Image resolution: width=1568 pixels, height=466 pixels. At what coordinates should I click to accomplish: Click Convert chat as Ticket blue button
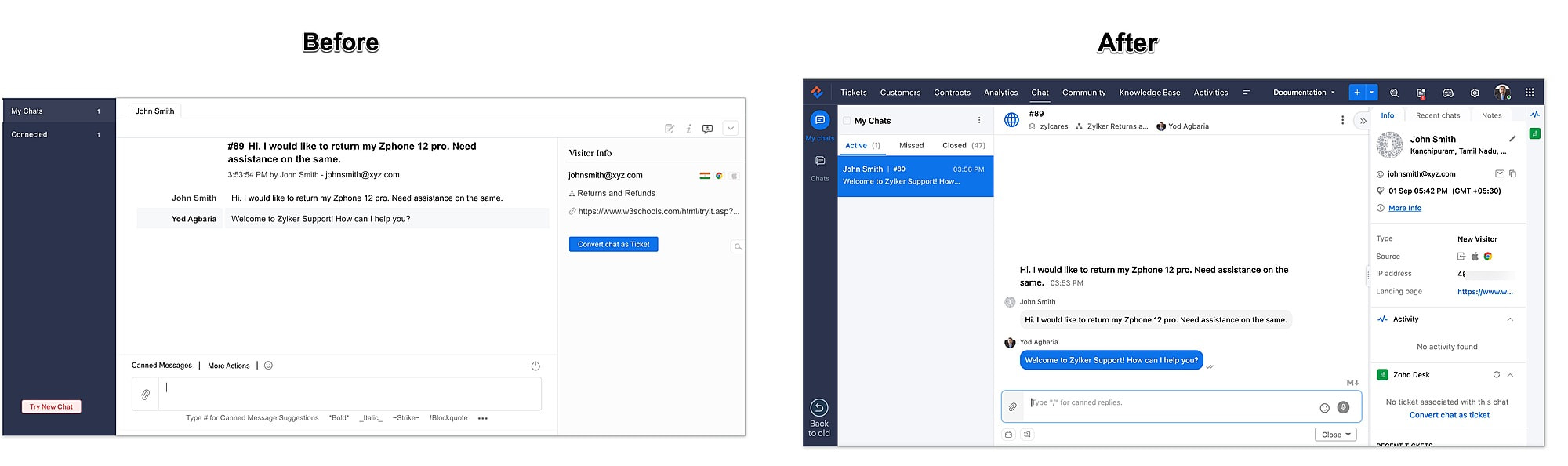pos(614,245)
